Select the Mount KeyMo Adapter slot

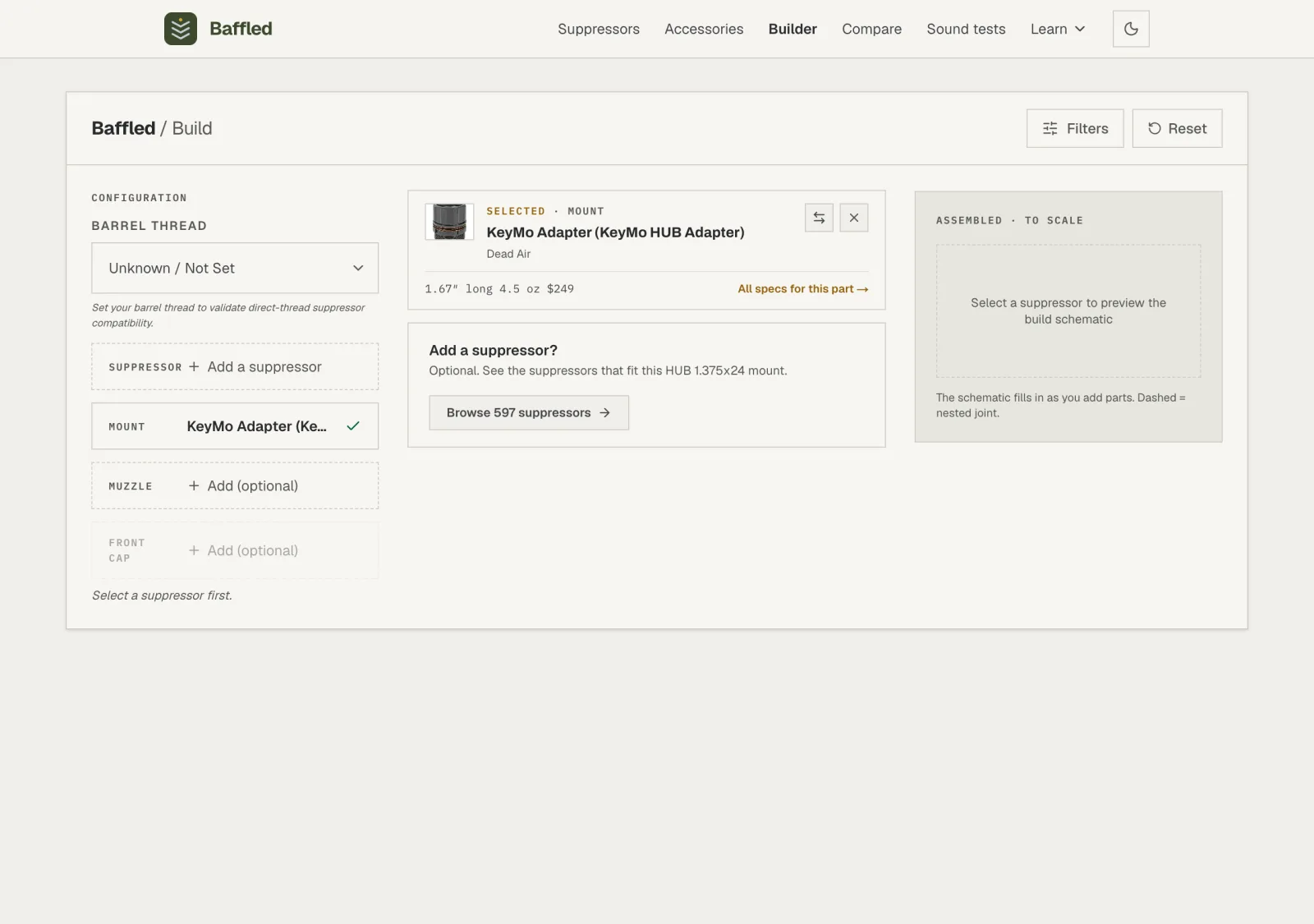[235, 425]
